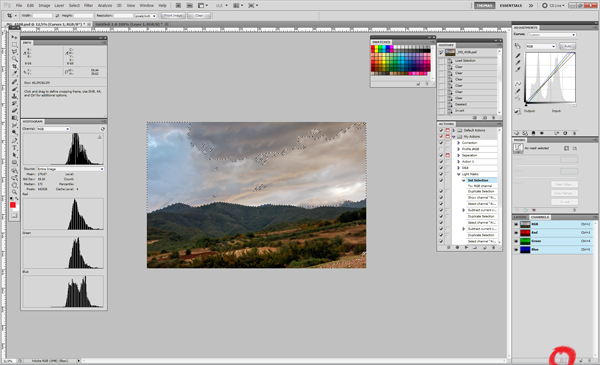The image size is (600, 365).
Task: Select the Hand tool
Action: click(14, 185)
